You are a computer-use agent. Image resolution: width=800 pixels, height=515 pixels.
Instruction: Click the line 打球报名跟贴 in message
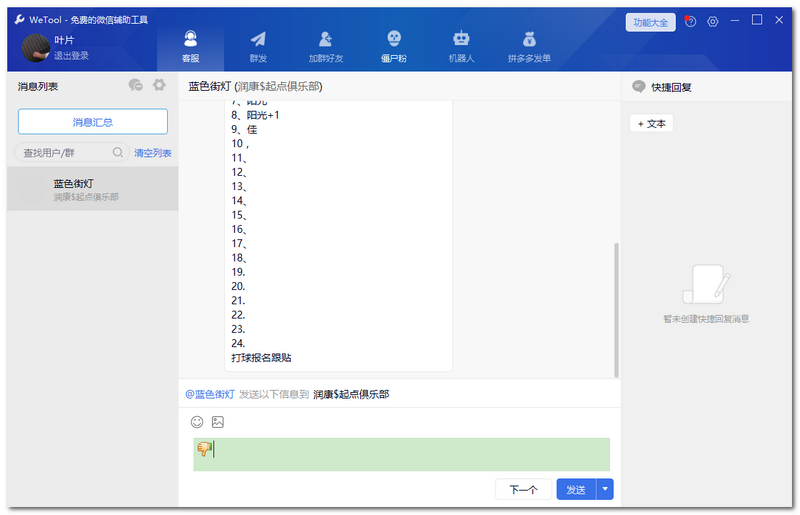coord(261,358)
